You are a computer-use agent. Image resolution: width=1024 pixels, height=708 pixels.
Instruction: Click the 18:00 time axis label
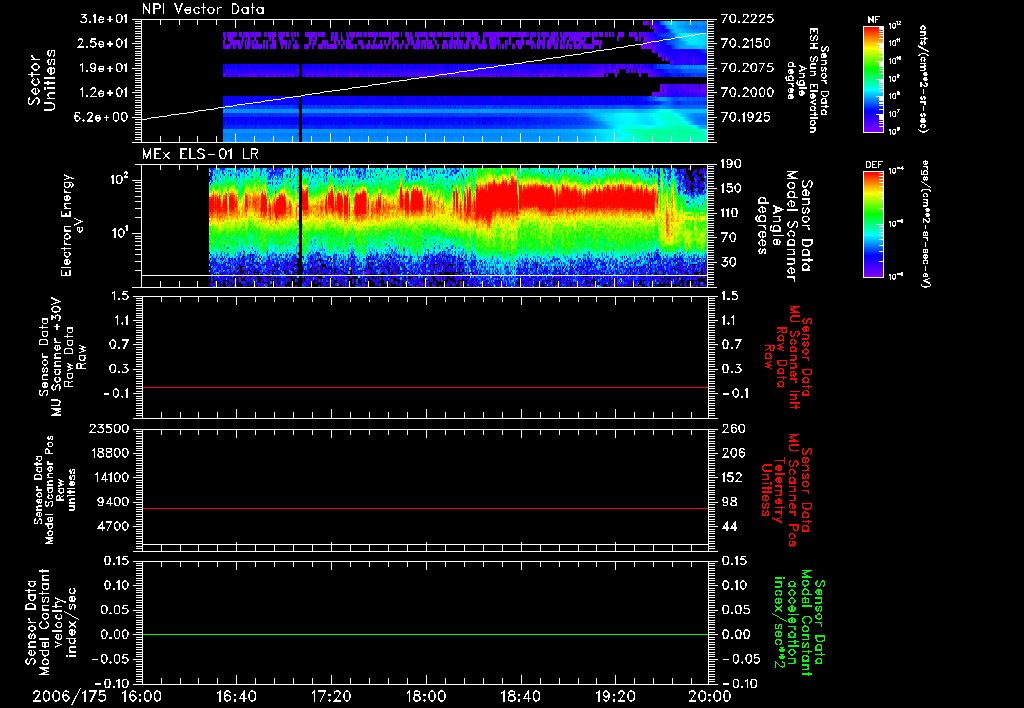pyautogui.click(x=426, y=697)
